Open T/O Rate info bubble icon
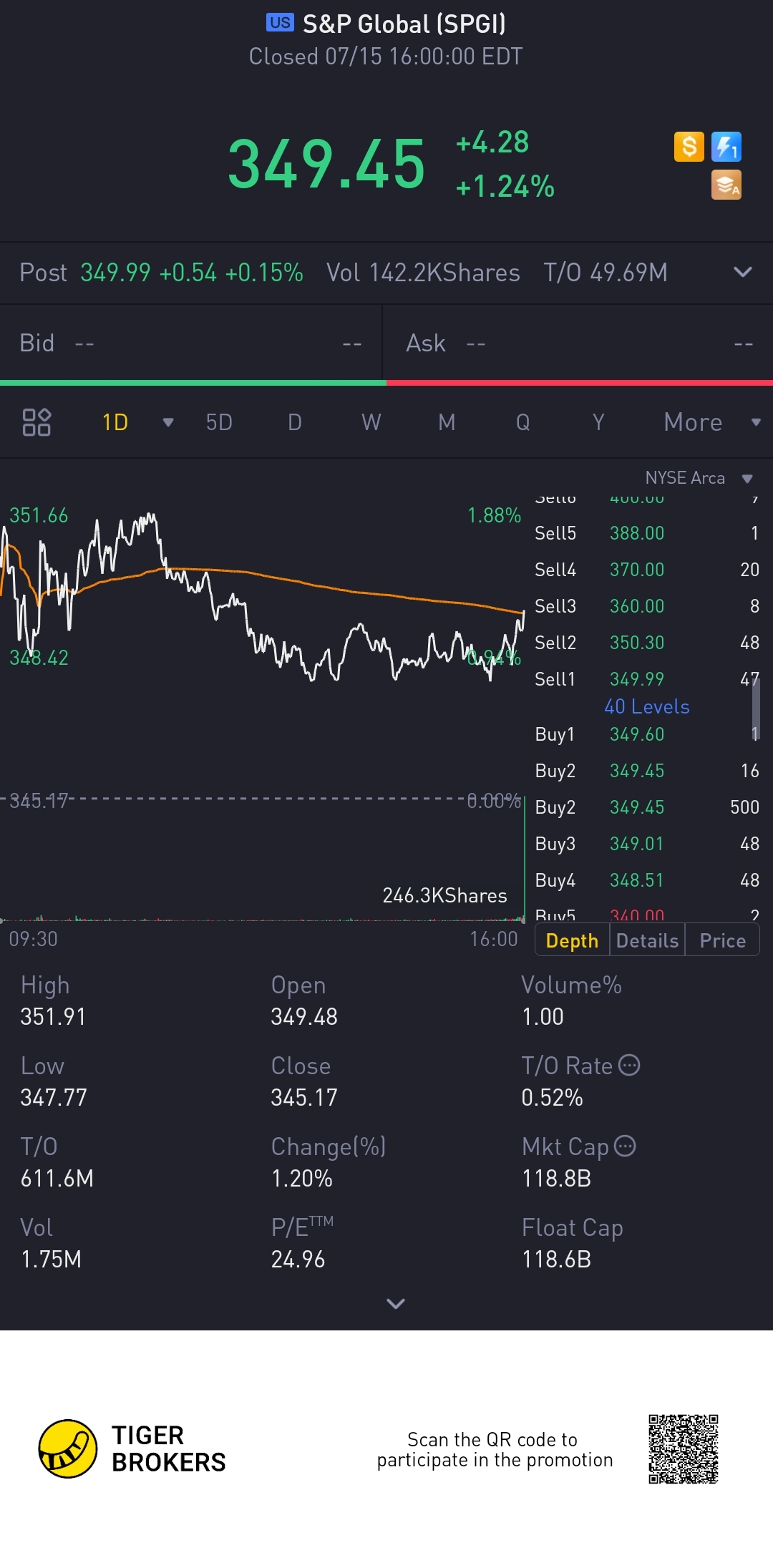Screen dimensions: 773x1568 pos(629,1065)
